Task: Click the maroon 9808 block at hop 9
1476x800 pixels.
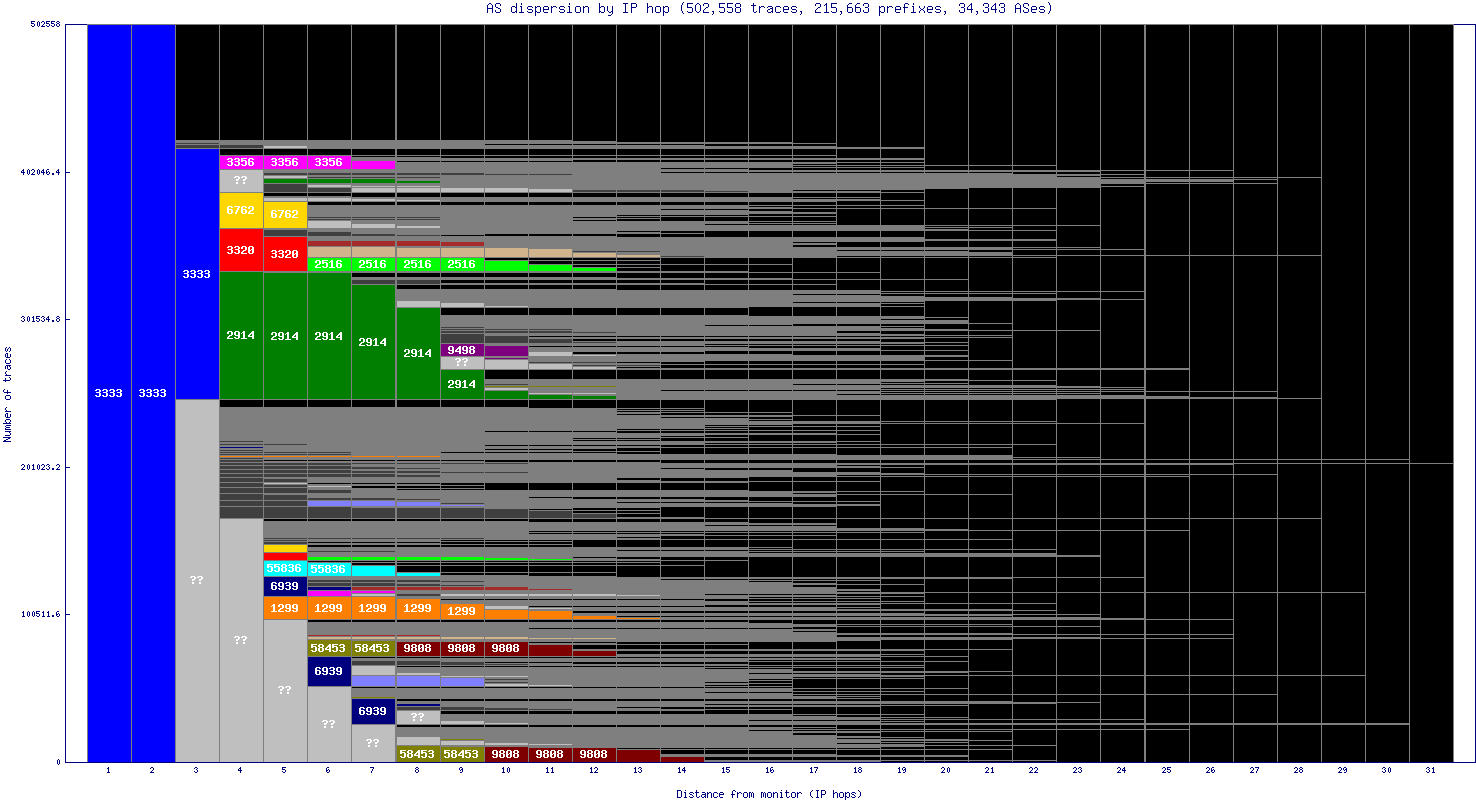Action: point(461,648)
